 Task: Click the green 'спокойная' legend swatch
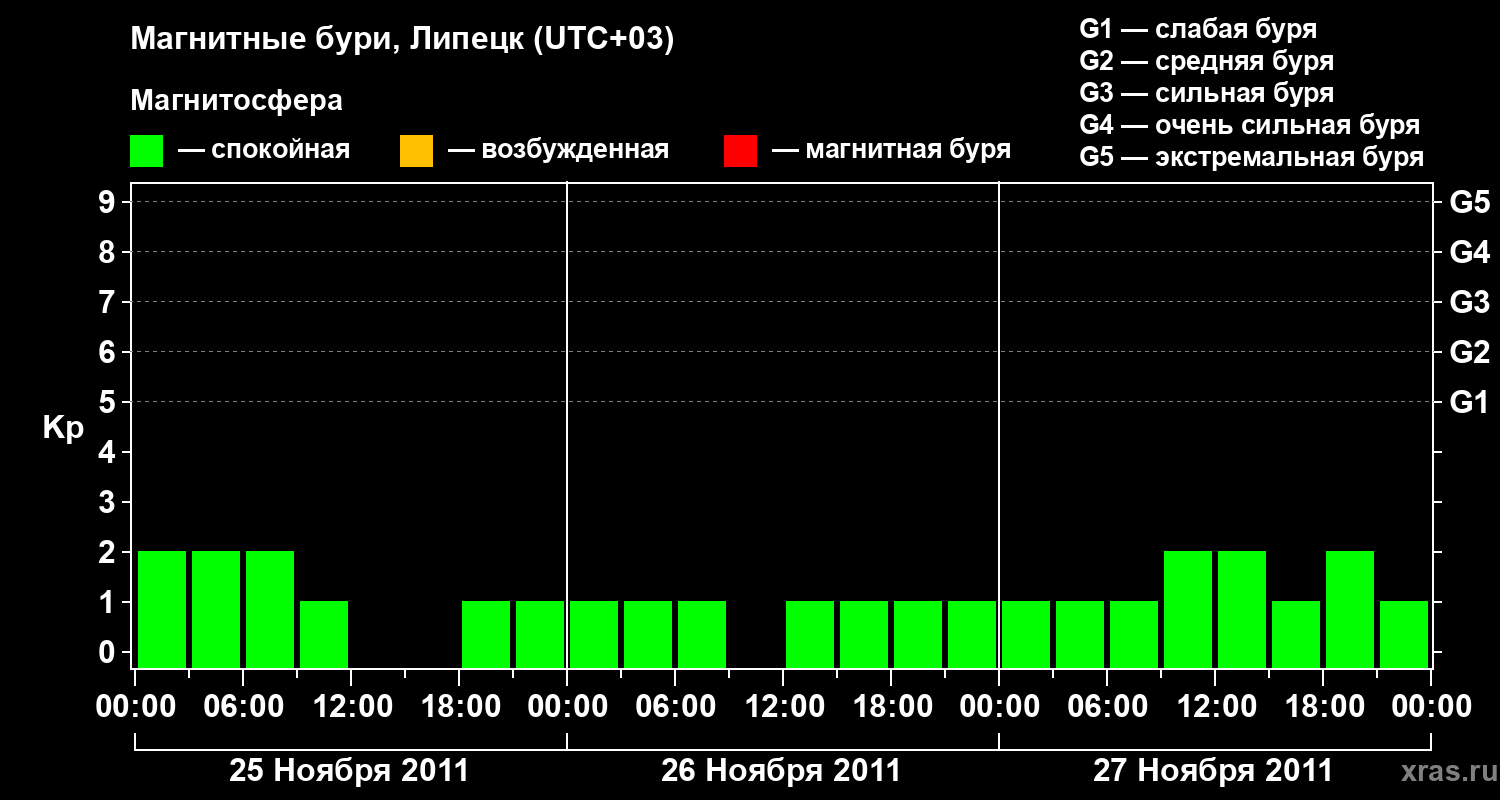coord(146,151)
